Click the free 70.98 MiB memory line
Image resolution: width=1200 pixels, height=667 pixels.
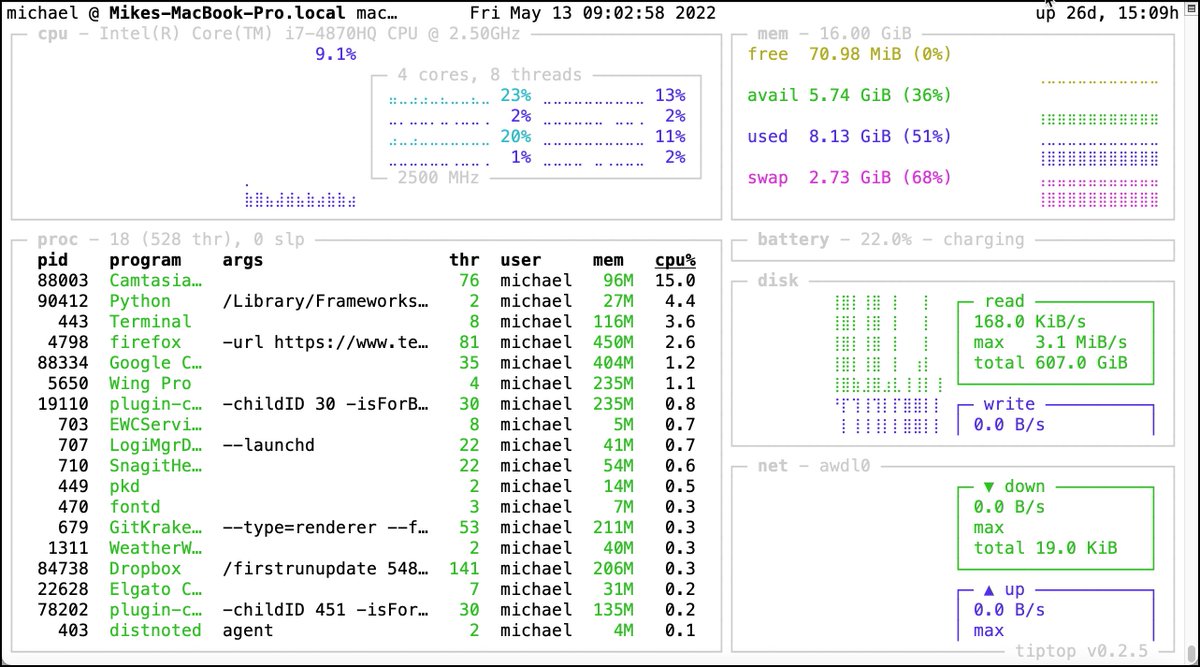849,54
